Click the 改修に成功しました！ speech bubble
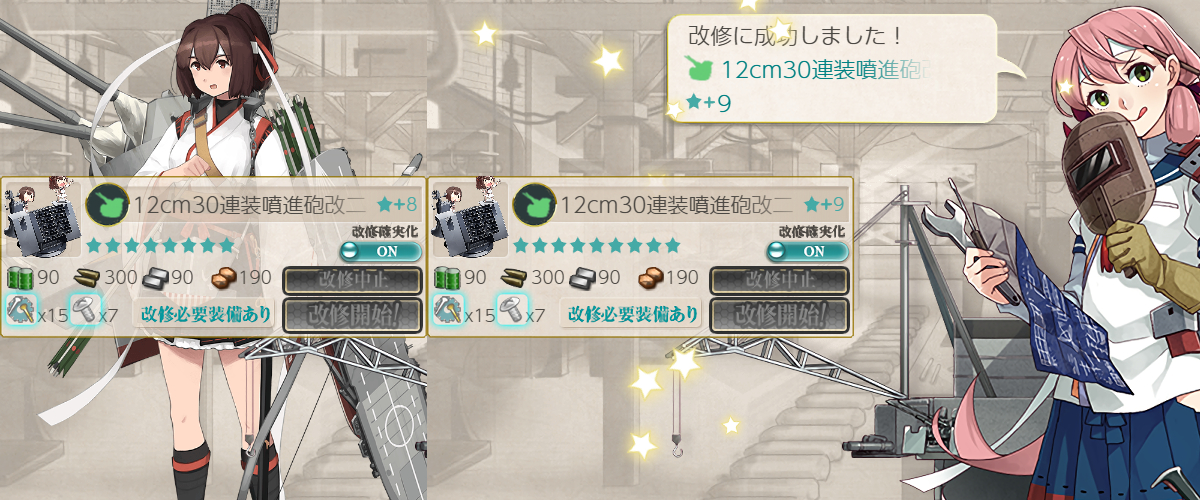This screenshot has height=500, width=1200. [833, 68]
